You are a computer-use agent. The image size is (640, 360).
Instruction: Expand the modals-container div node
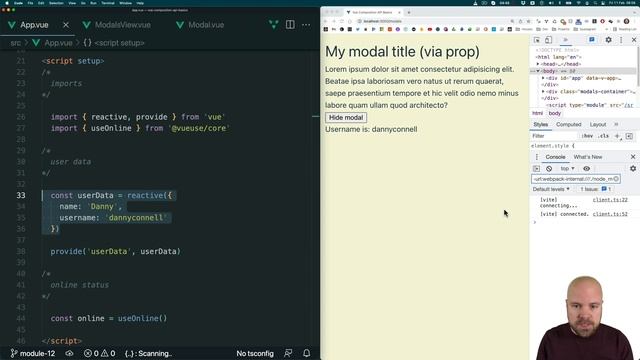coord(543,91)
